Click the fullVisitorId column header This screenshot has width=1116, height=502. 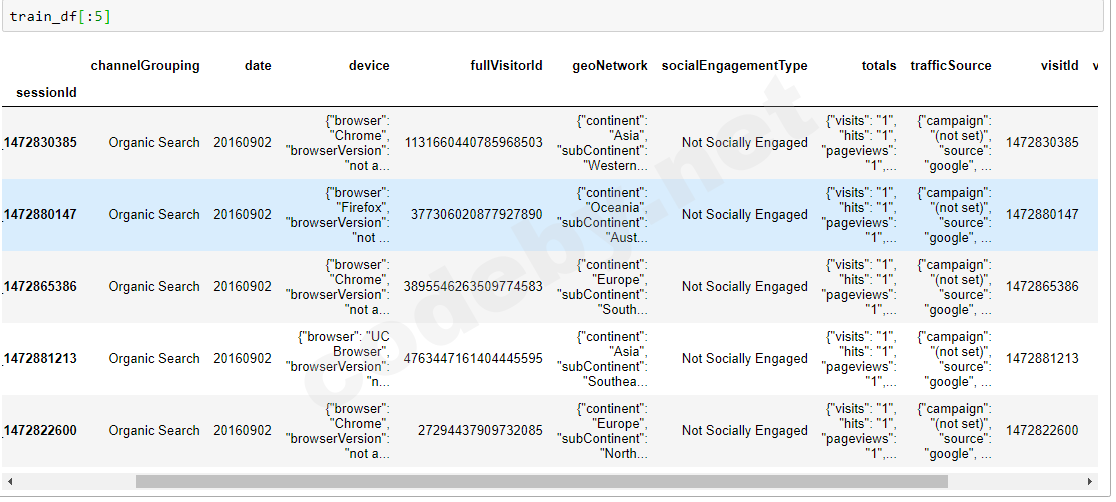pos(506,66)
